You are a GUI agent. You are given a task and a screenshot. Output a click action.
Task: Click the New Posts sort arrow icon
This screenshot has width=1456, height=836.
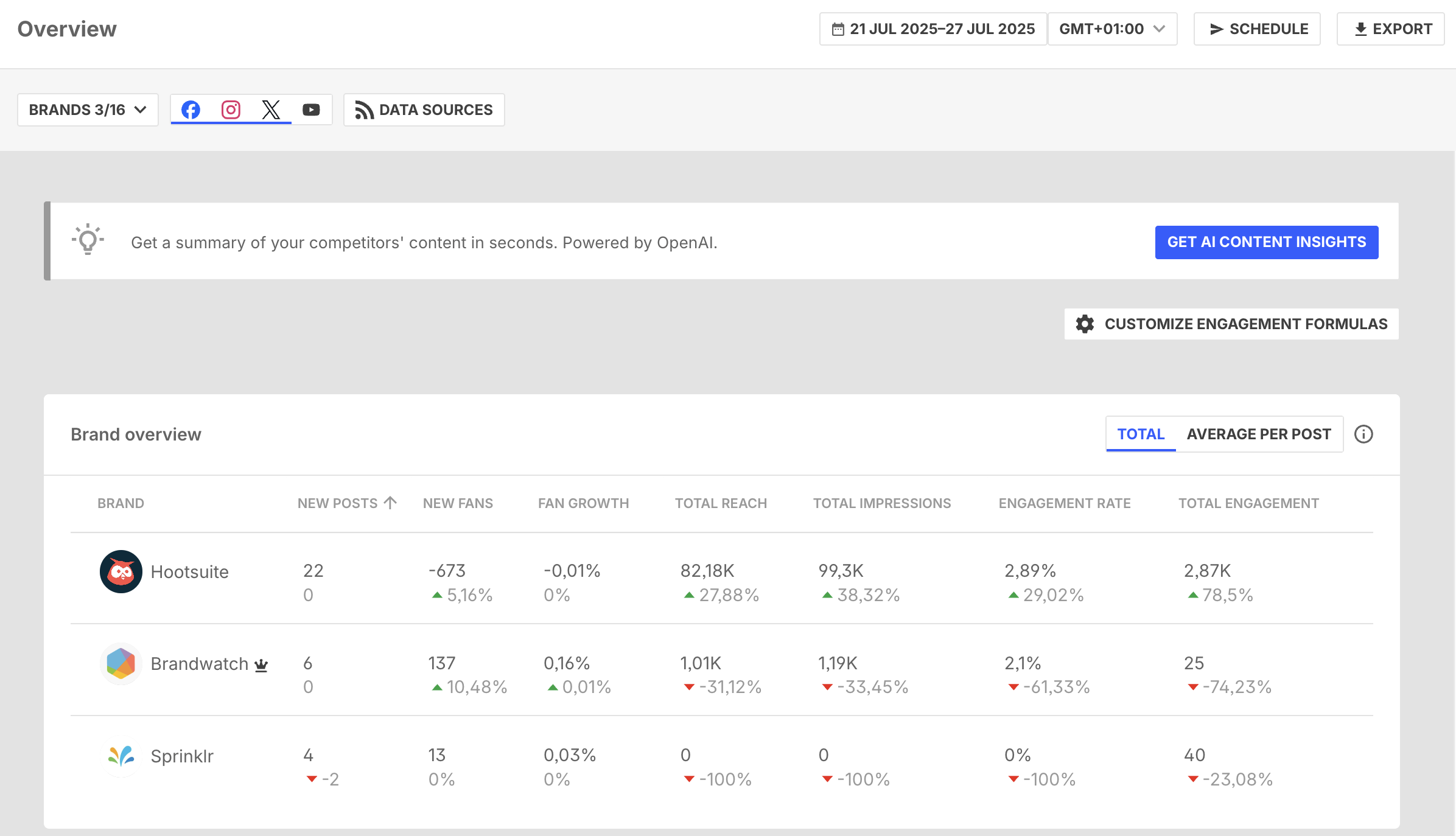pos(390,503)
